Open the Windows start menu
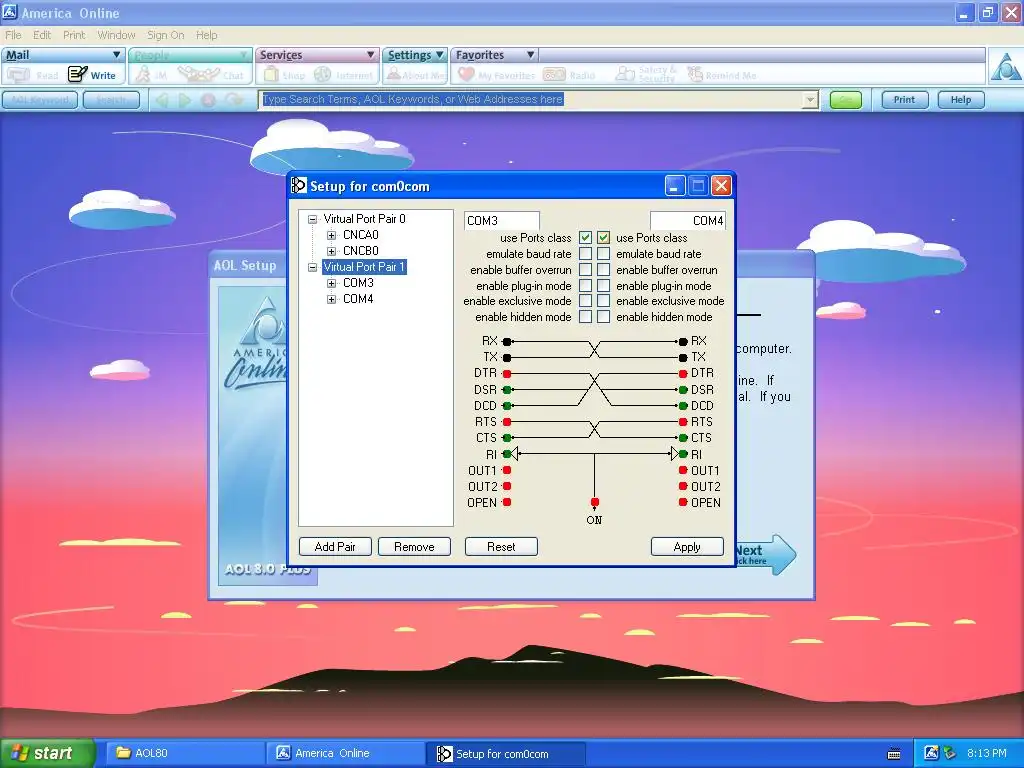Image resolution: width=1024 pixels, height=768 pixels. pyautogui.click(x=48, y=753)
